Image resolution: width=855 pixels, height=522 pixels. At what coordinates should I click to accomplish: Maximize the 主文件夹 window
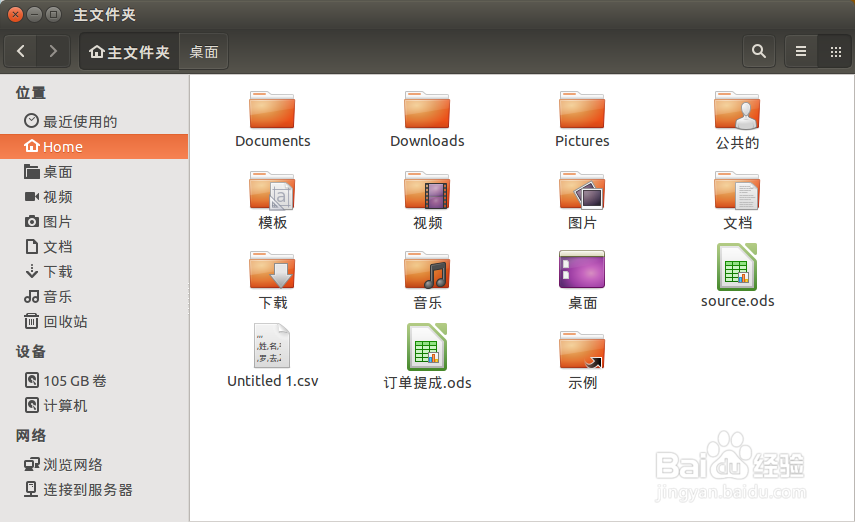point(53,14)
